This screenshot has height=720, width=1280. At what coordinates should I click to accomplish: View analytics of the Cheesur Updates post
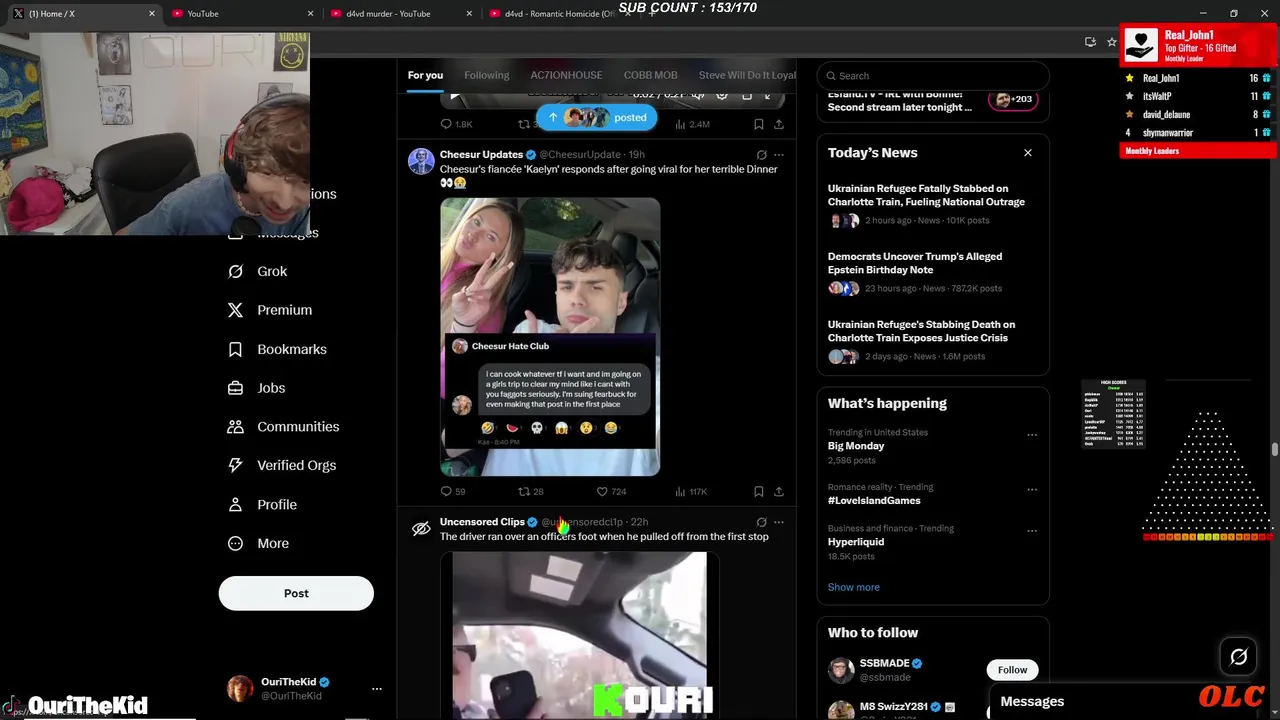coord(691,491)
